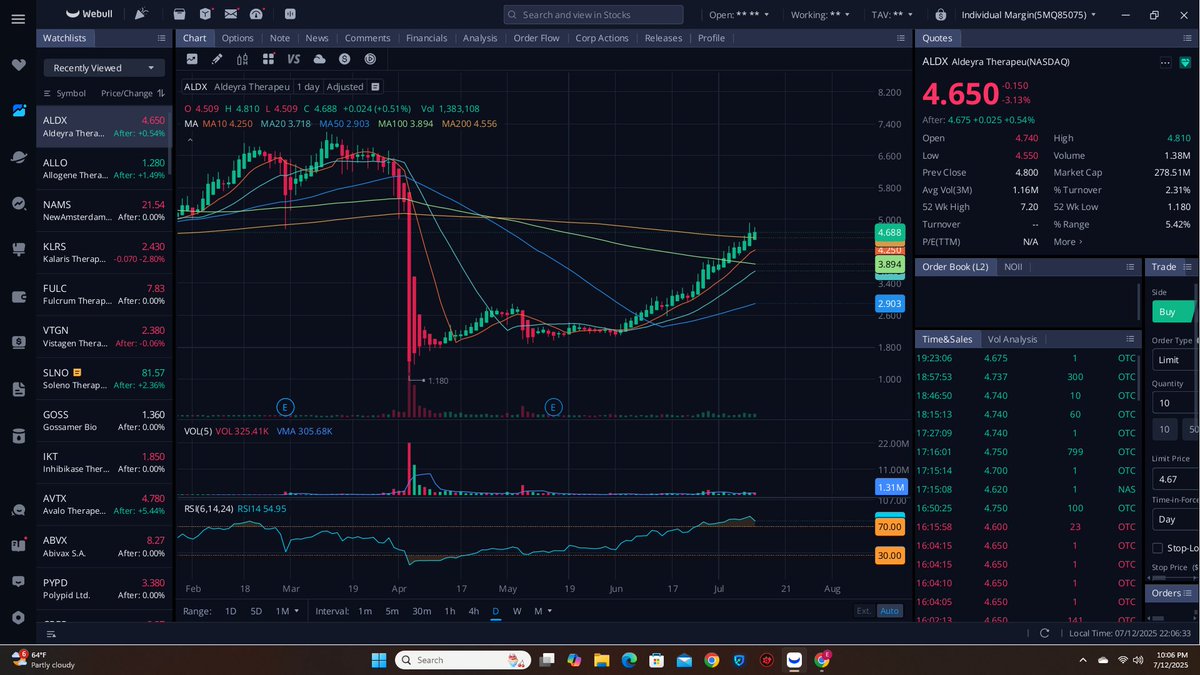Toggle the indicator legend note icon after Adjusted
This screenshot has height=675, width=1200.
(x=375, y=87)
